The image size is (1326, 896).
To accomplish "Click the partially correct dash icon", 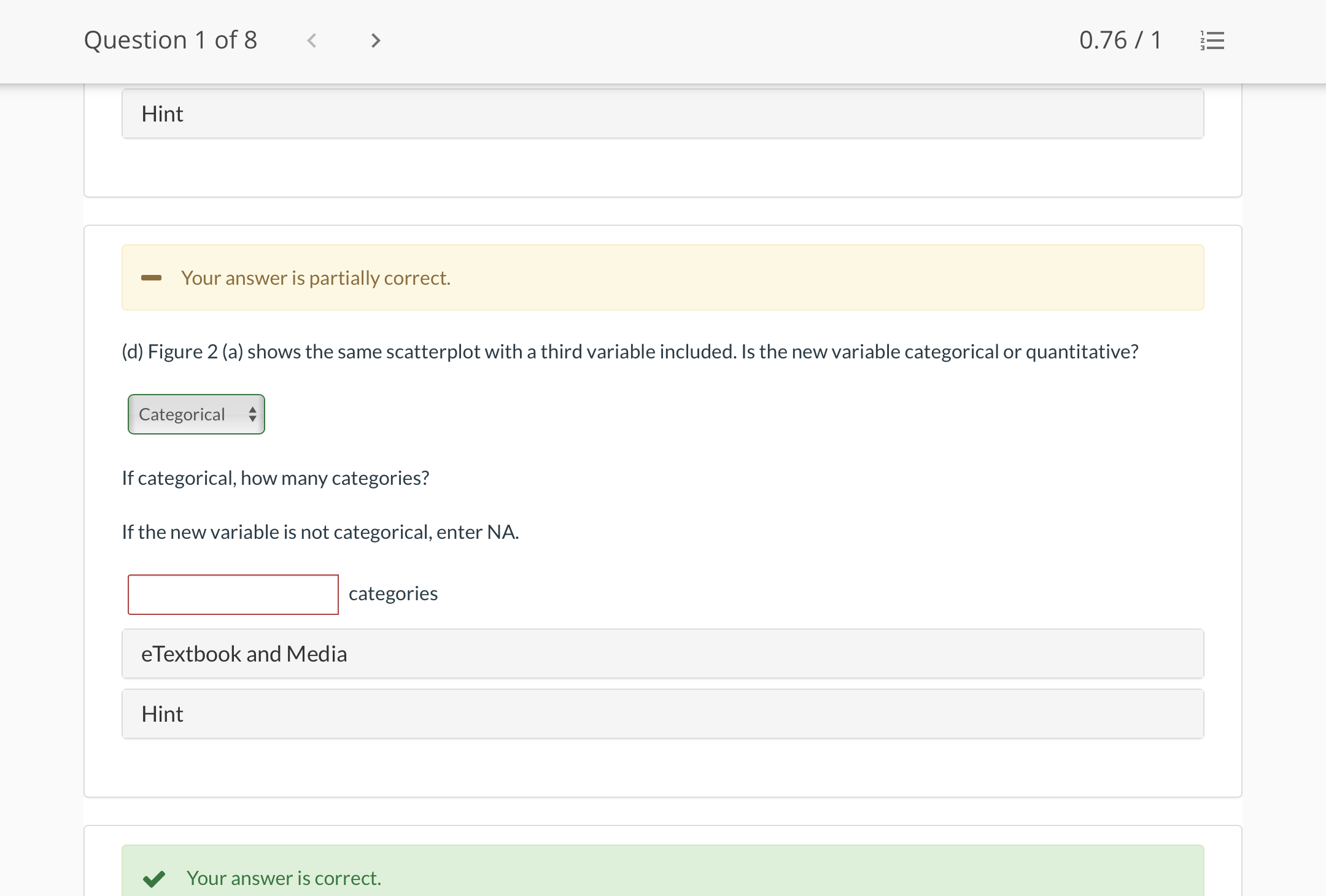I will click(151, 278).
